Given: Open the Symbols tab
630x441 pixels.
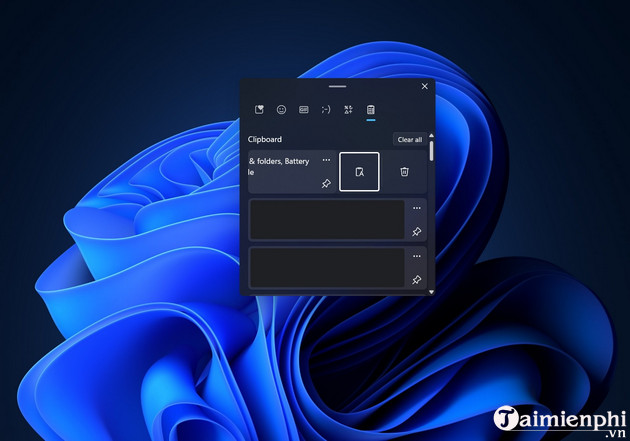Looking at the screenshot, I should (x=348, y=109).
